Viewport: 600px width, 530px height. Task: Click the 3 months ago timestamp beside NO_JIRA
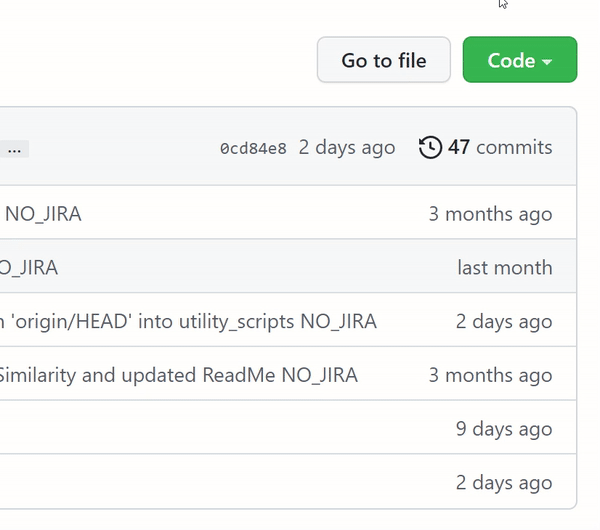click(x=490, y=213)
